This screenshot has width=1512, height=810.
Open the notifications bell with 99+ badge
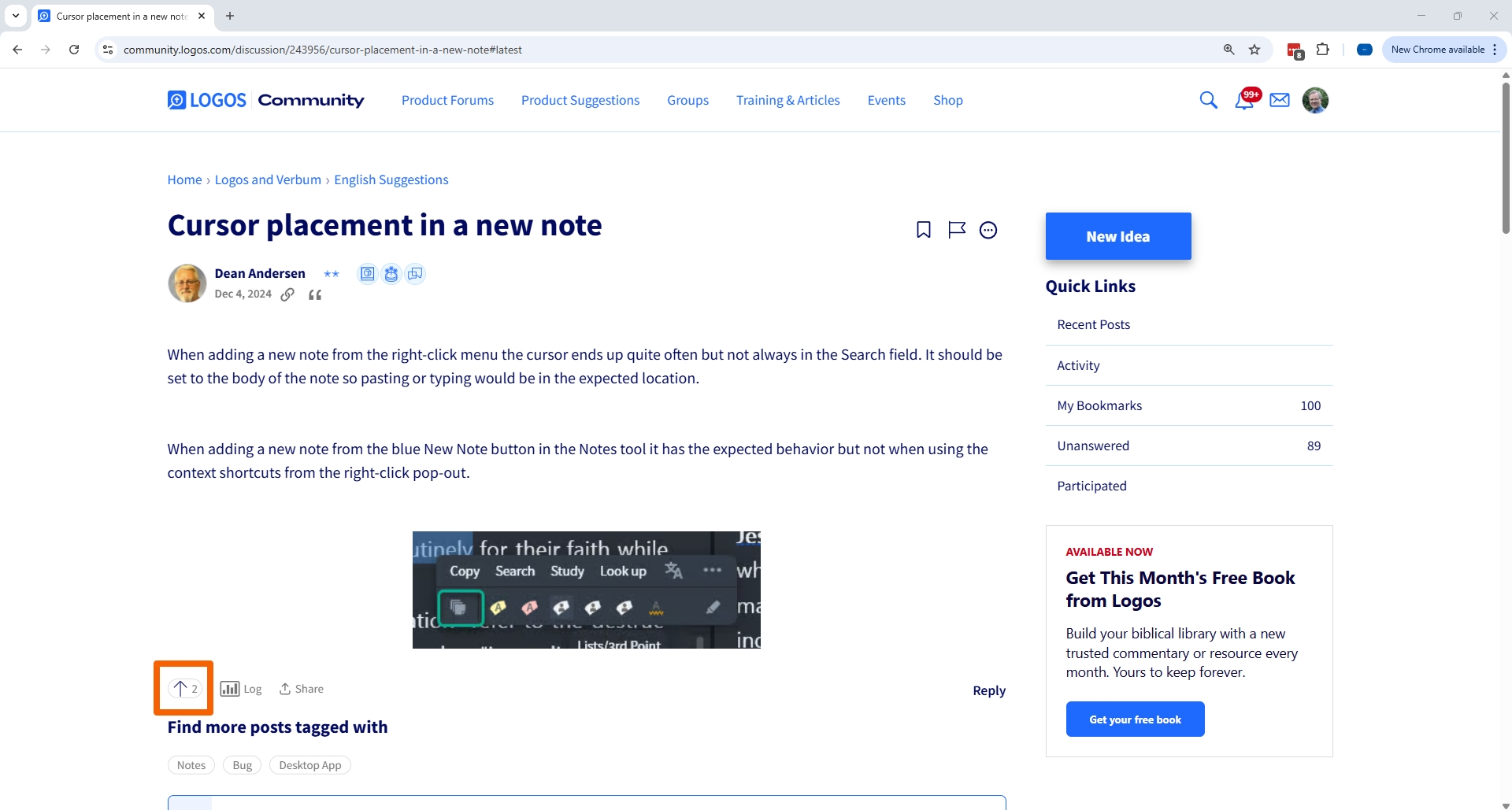[1246, 99]
